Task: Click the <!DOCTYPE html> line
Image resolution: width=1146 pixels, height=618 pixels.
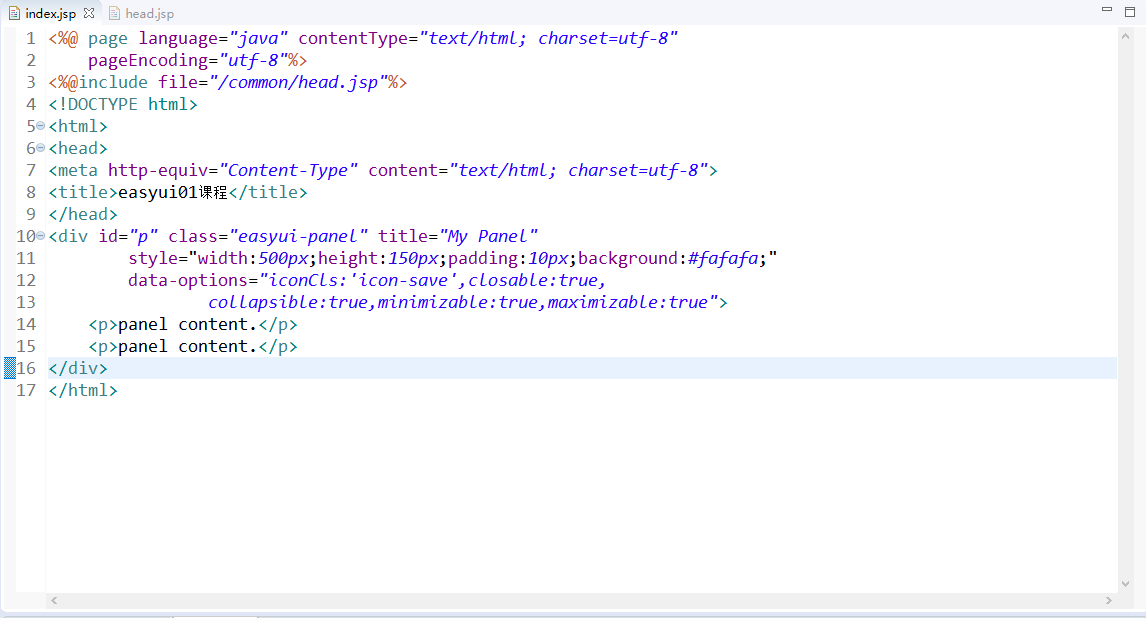Action: click(123, 104)
